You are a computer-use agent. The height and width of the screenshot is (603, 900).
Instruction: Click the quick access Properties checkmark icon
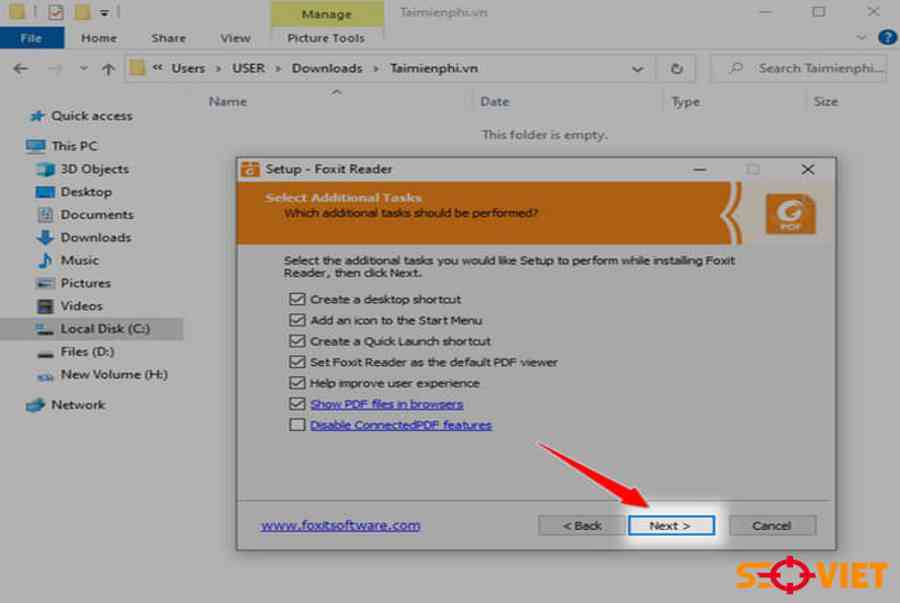[x=56, y=12]
